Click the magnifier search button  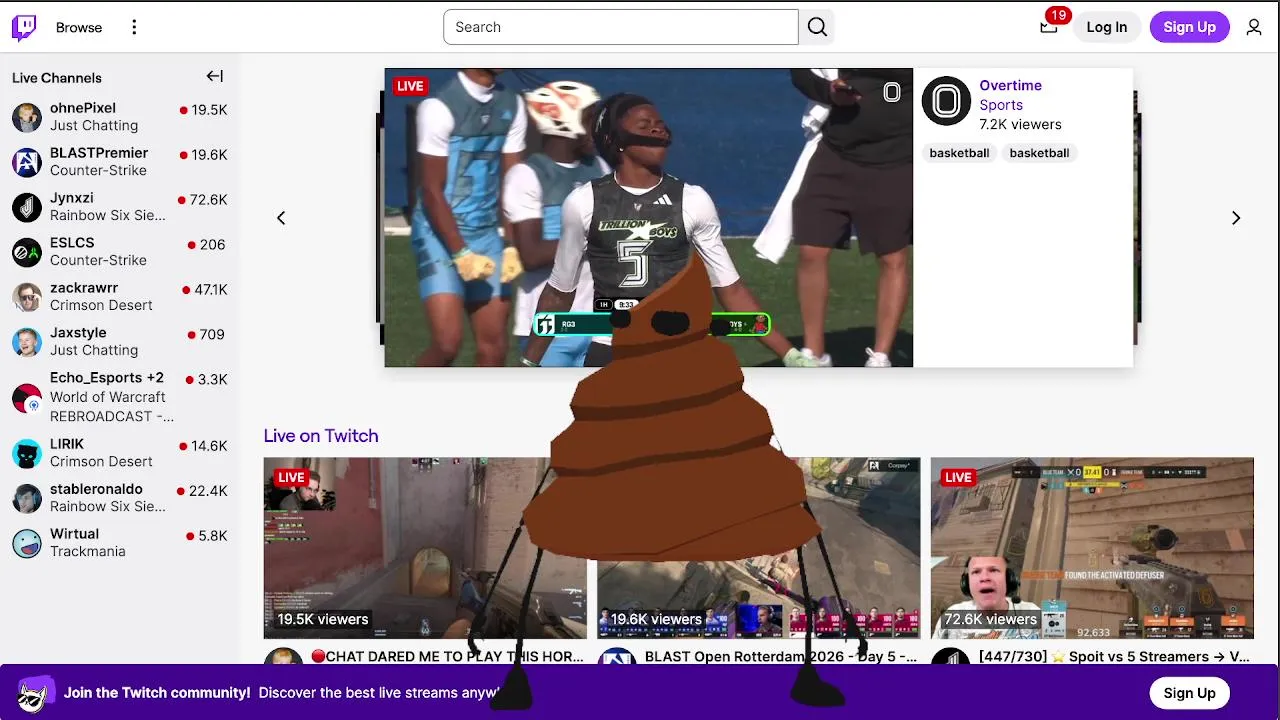click(x=817, y=27)
